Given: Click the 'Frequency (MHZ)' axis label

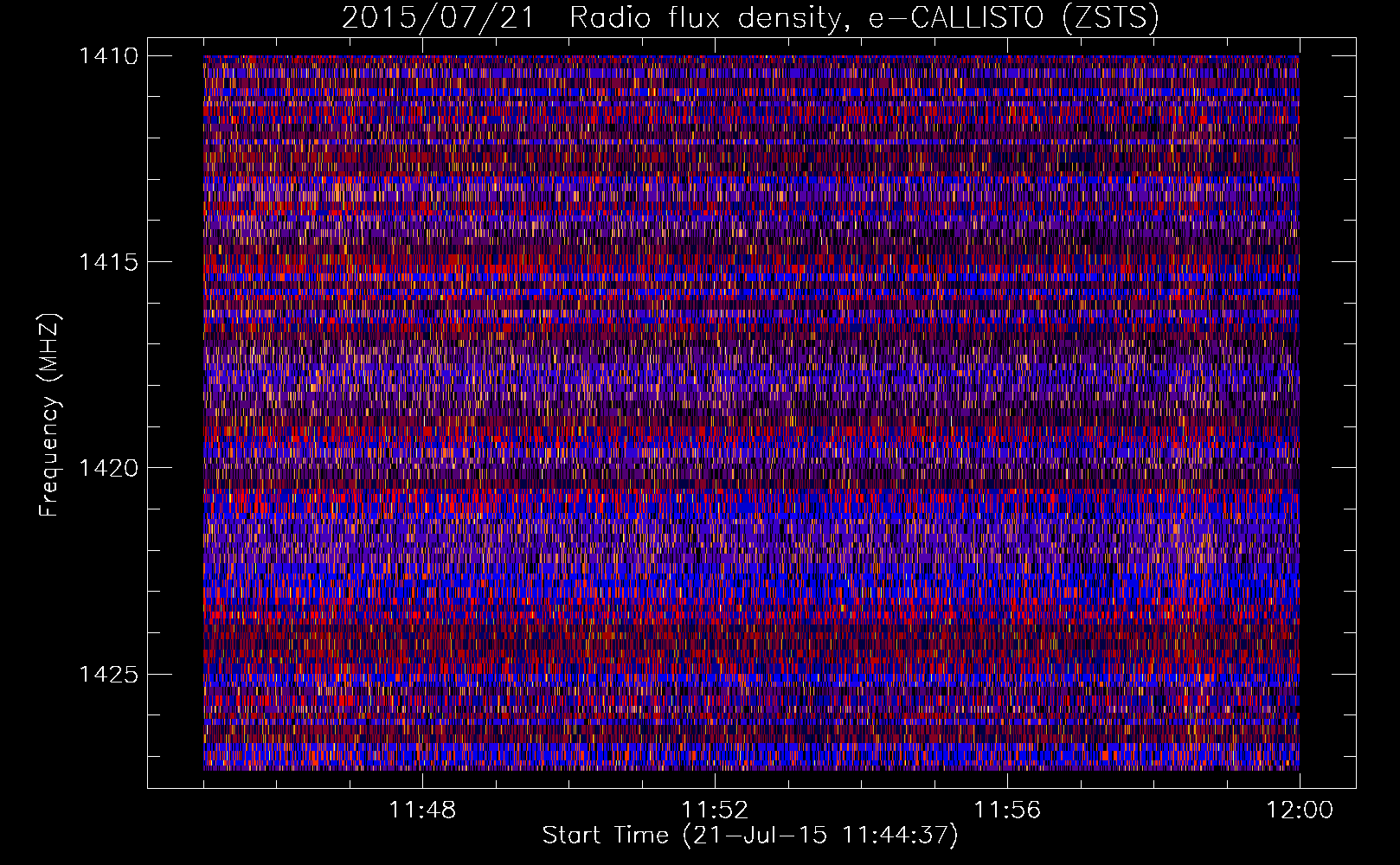Looking at the screenshot, I should coord(50,415).
